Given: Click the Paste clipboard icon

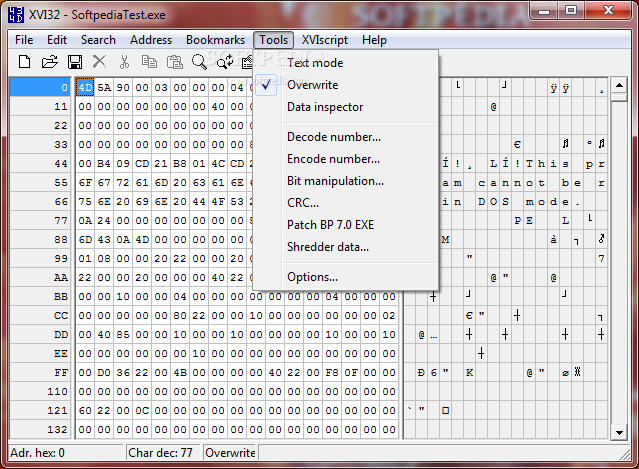Looking at the screenshot, I should (x=174, y=62).
